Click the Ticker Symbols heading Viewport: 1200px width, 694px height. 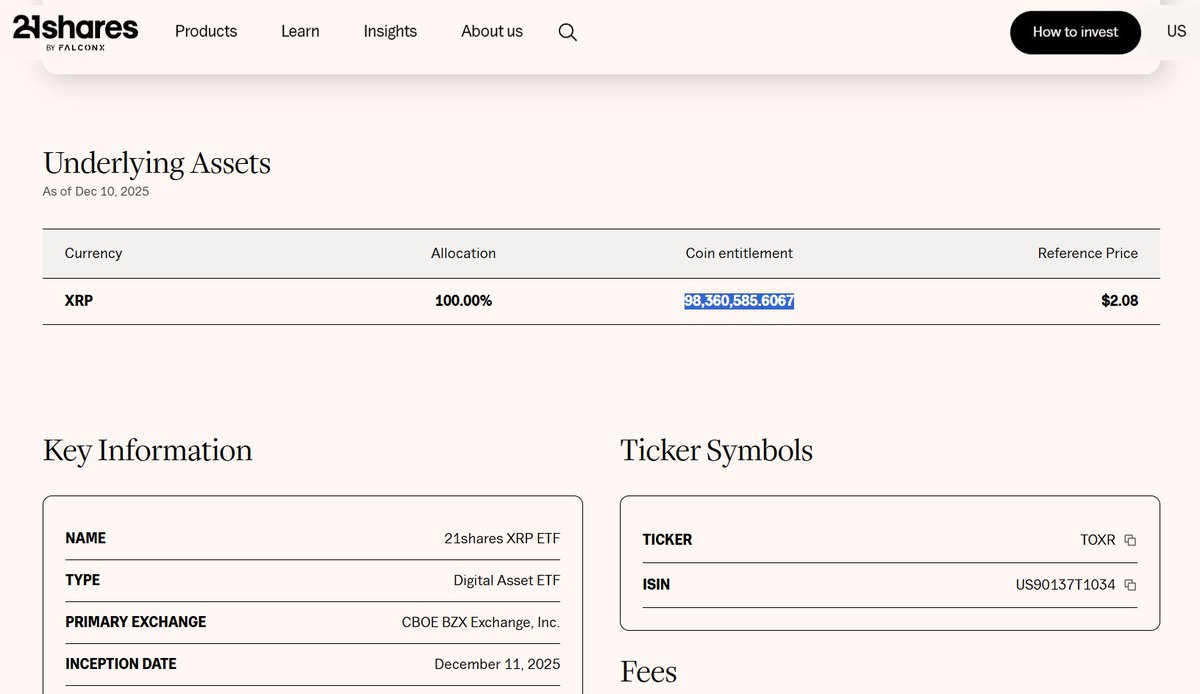click(716, 450)
